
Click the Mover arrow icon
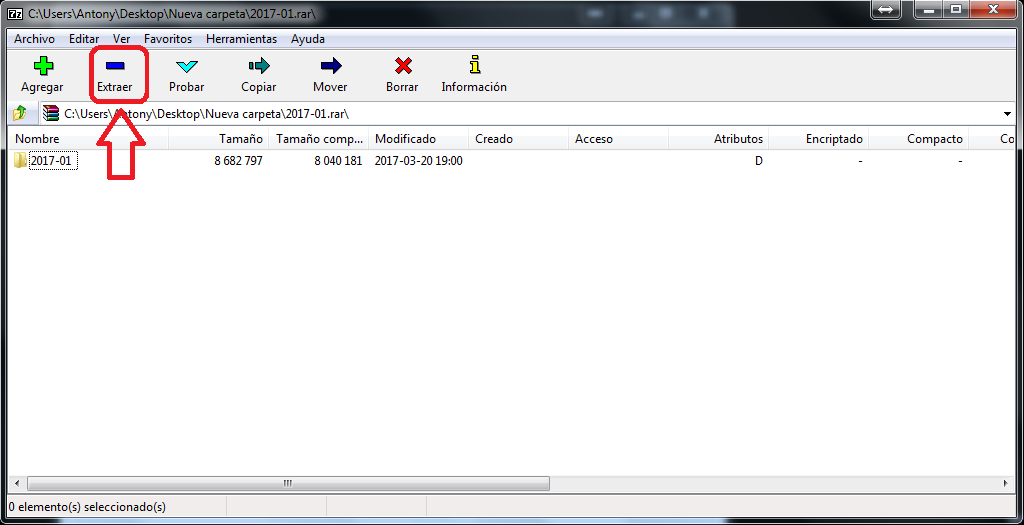[330, 65]
